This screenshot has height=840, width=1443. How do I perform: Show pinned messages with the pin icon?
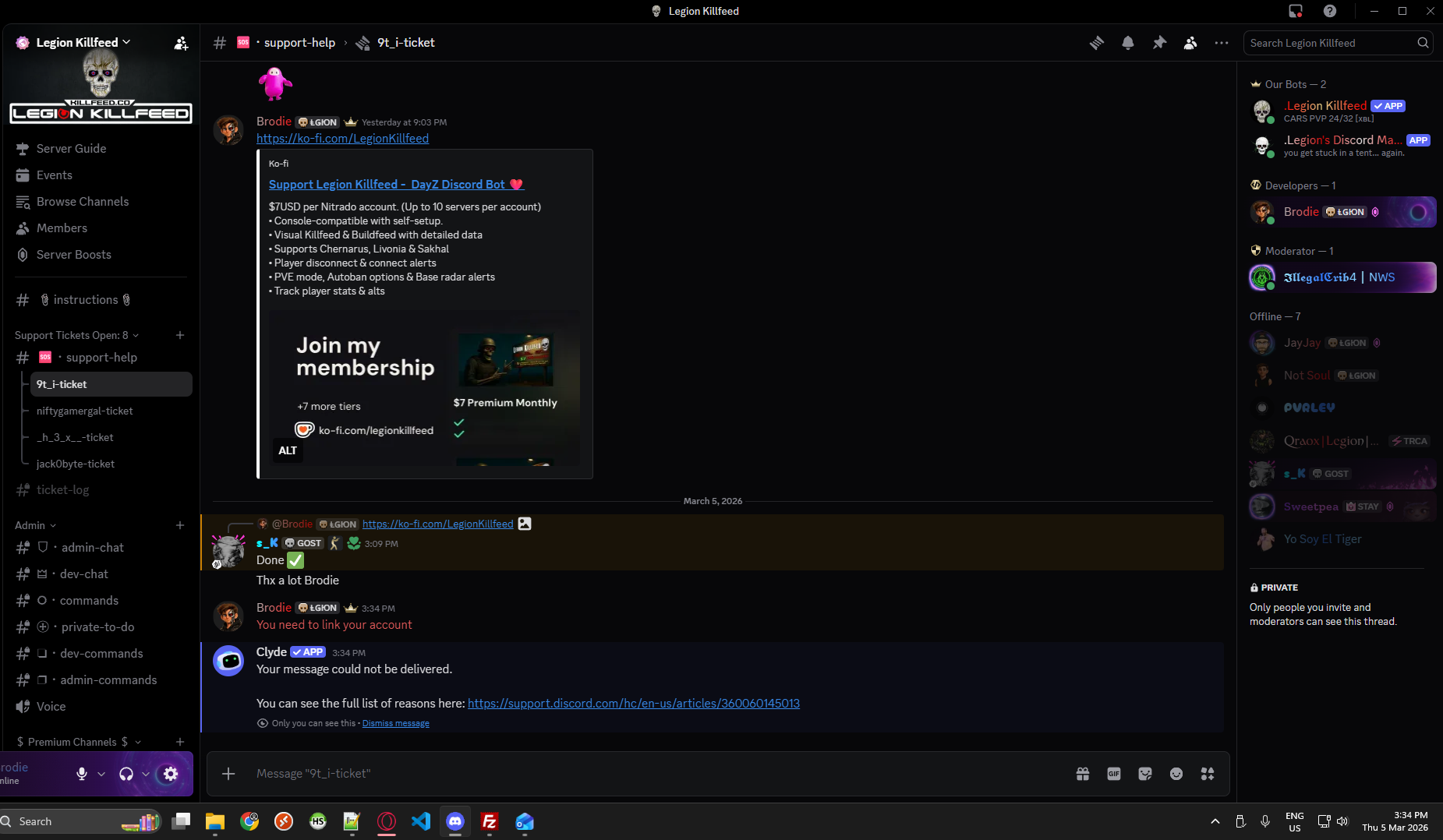coord(1159,43)
